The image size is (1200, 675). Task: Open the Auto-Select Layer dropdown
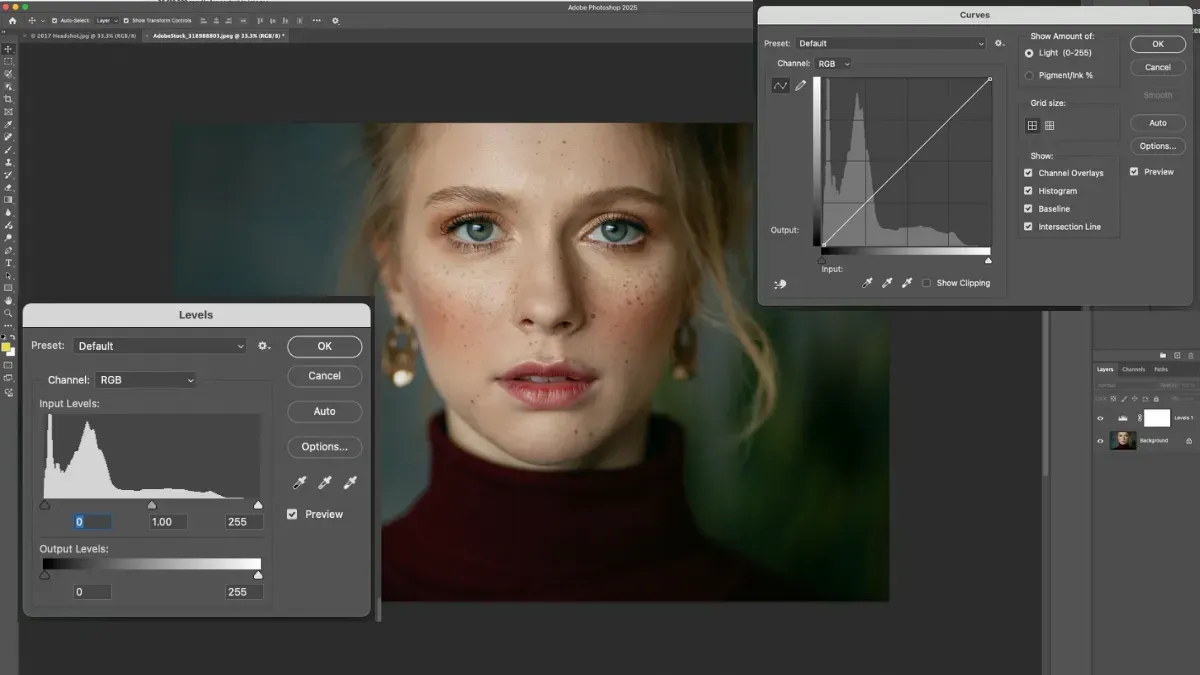tap(105, 20)
